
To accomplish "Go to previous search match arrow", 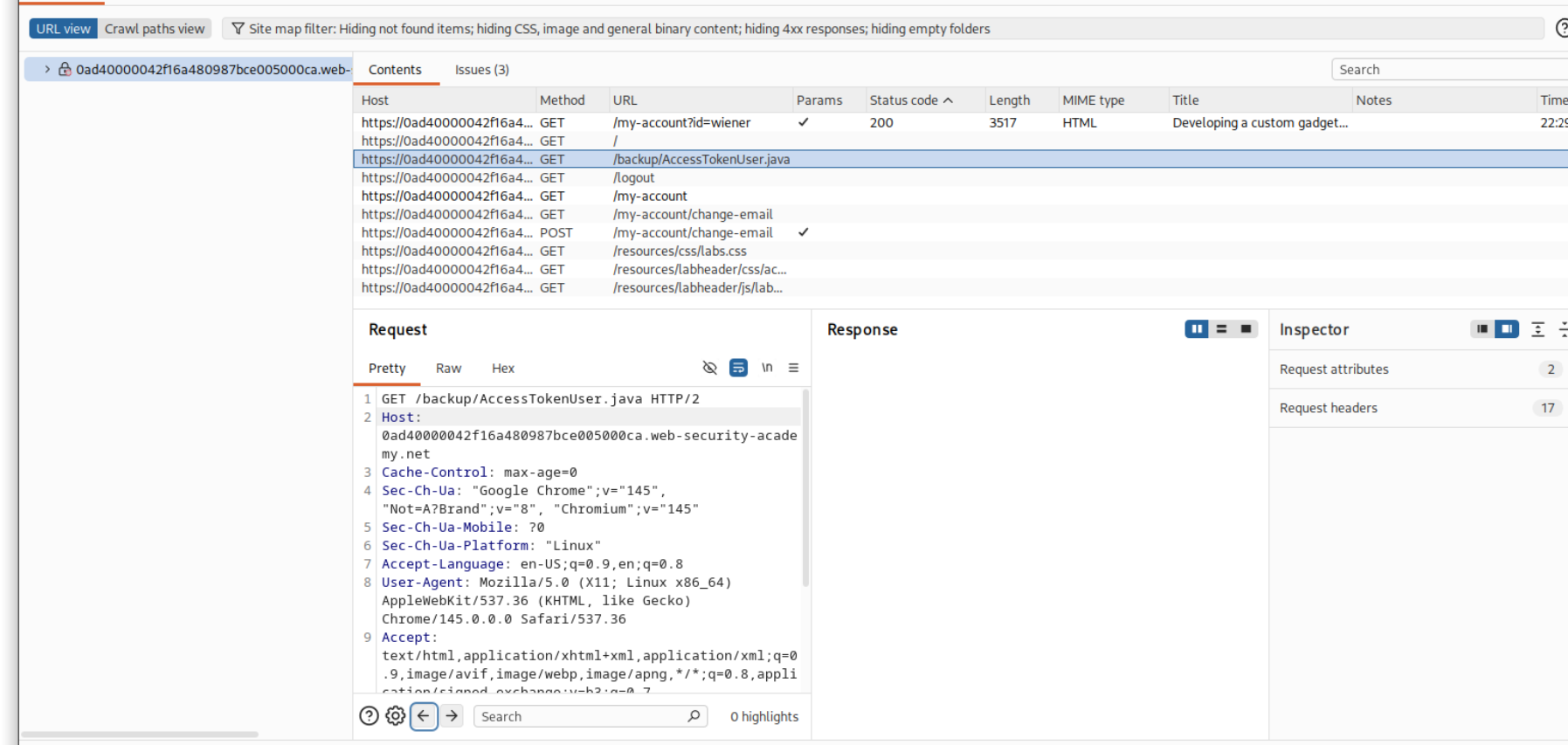I will point(424,716).
